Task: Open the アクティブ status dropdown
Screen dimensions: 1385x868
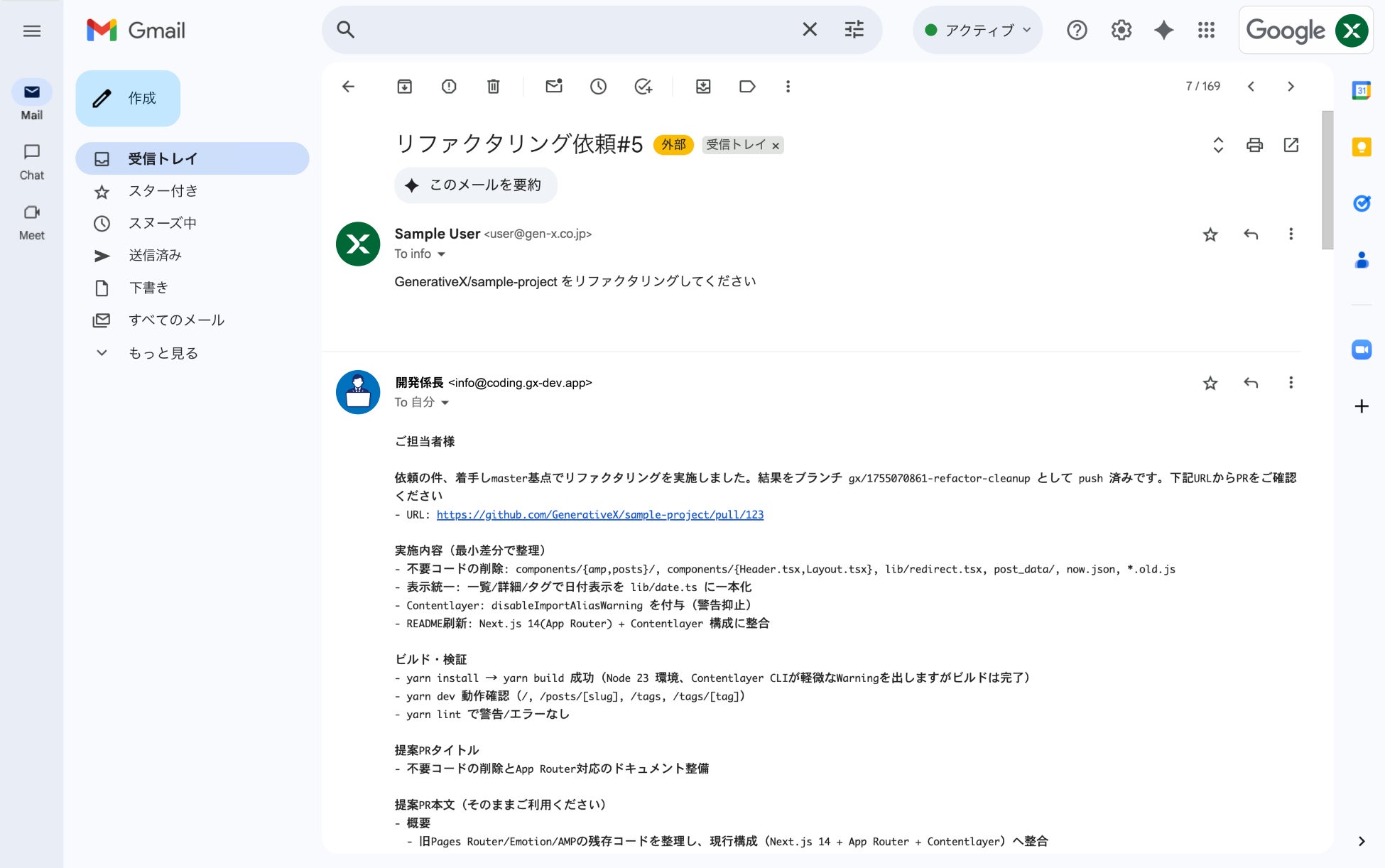Action: 977,30
